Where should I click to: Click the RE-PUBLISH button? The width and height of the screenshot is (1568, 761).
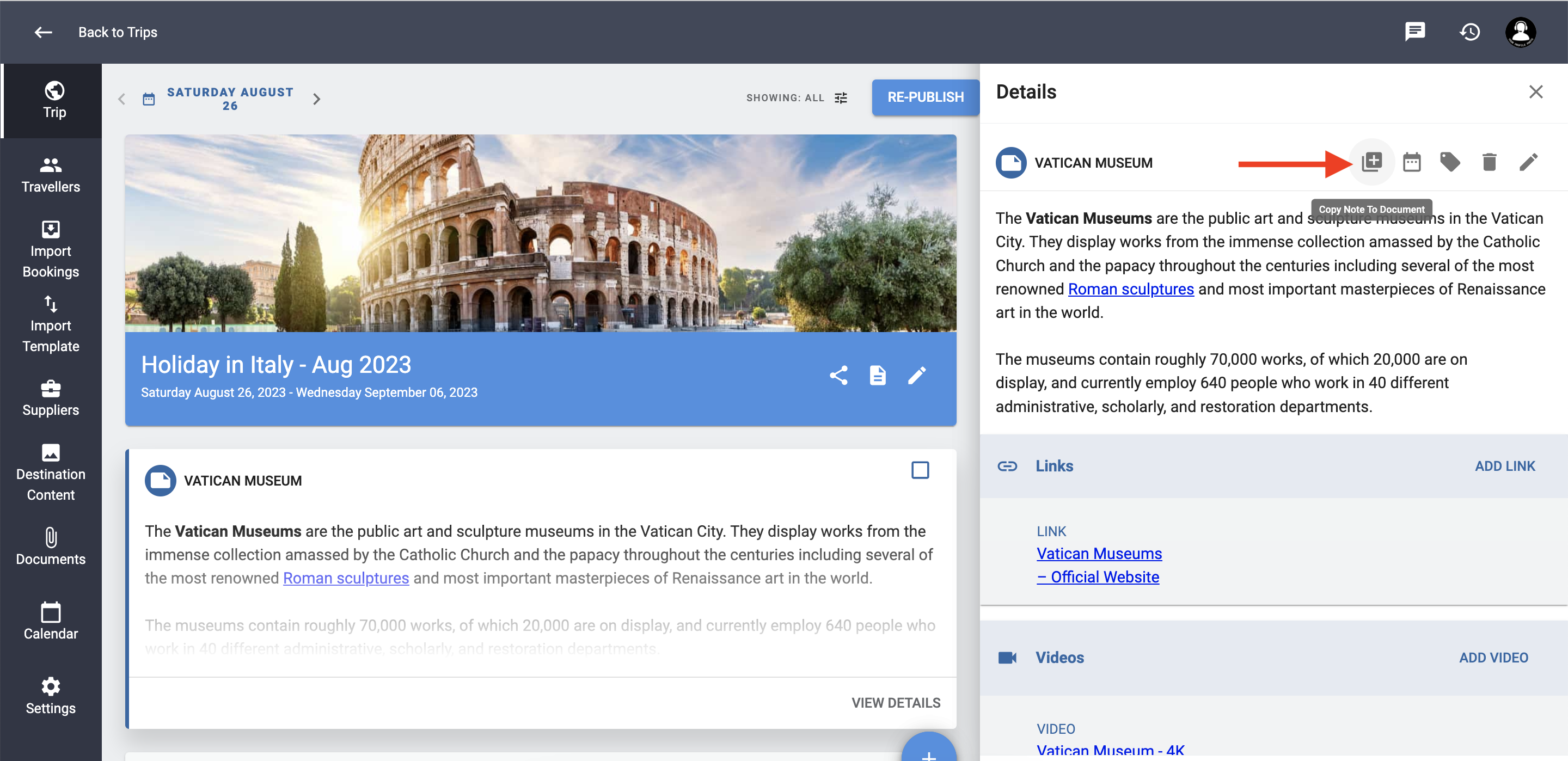924,97
